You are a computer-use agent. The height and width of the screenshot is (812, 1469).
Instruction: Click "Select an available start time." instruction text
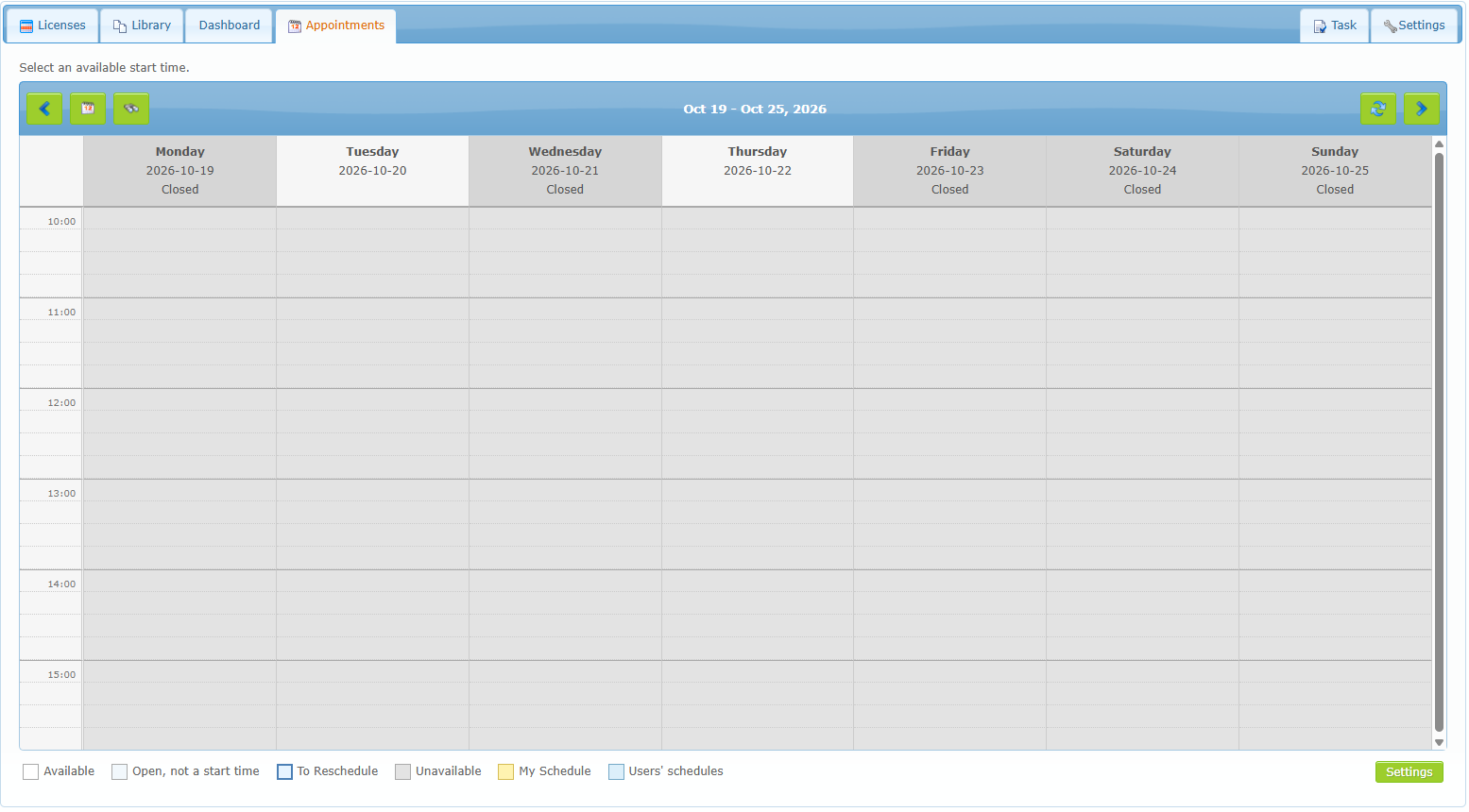tap(104, 68)
